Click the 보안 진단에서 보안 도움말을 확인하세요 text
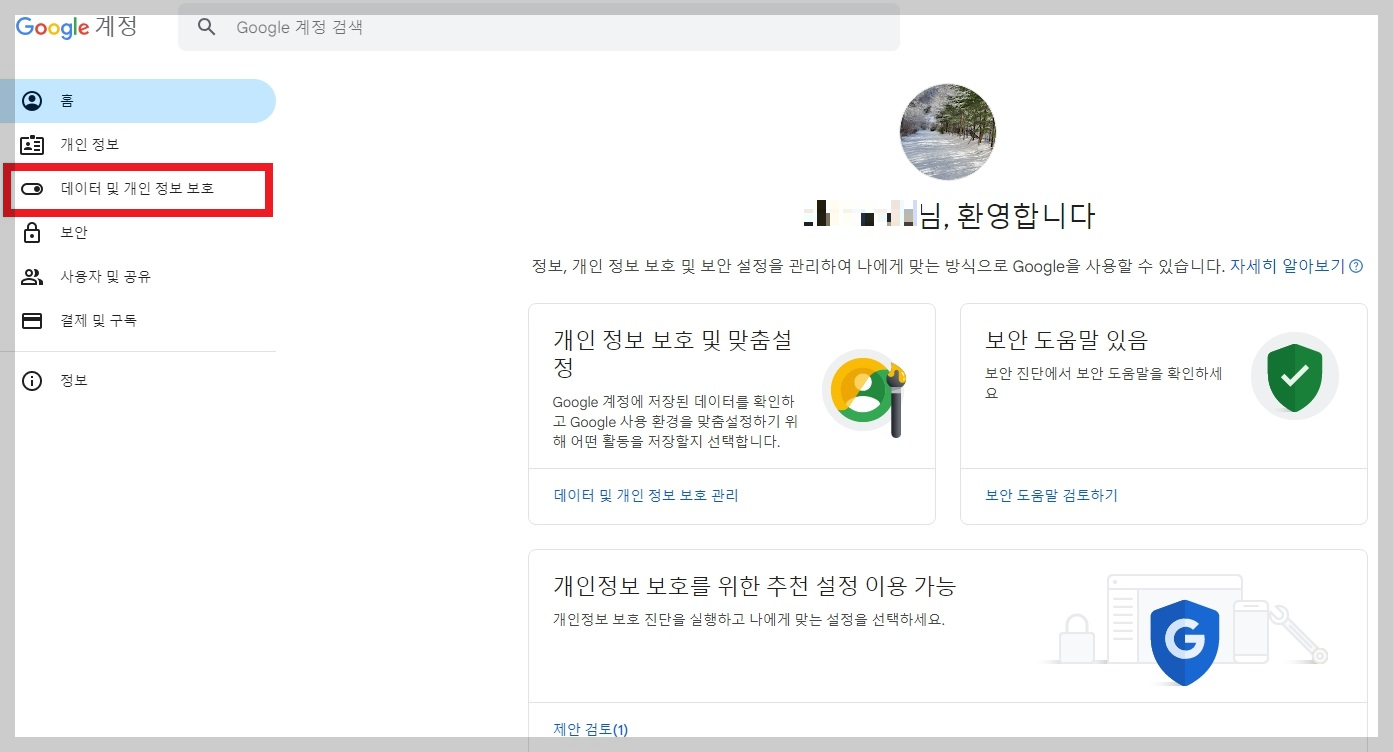The width and height of the screenshot is (1393, 752). point(1104,383)
